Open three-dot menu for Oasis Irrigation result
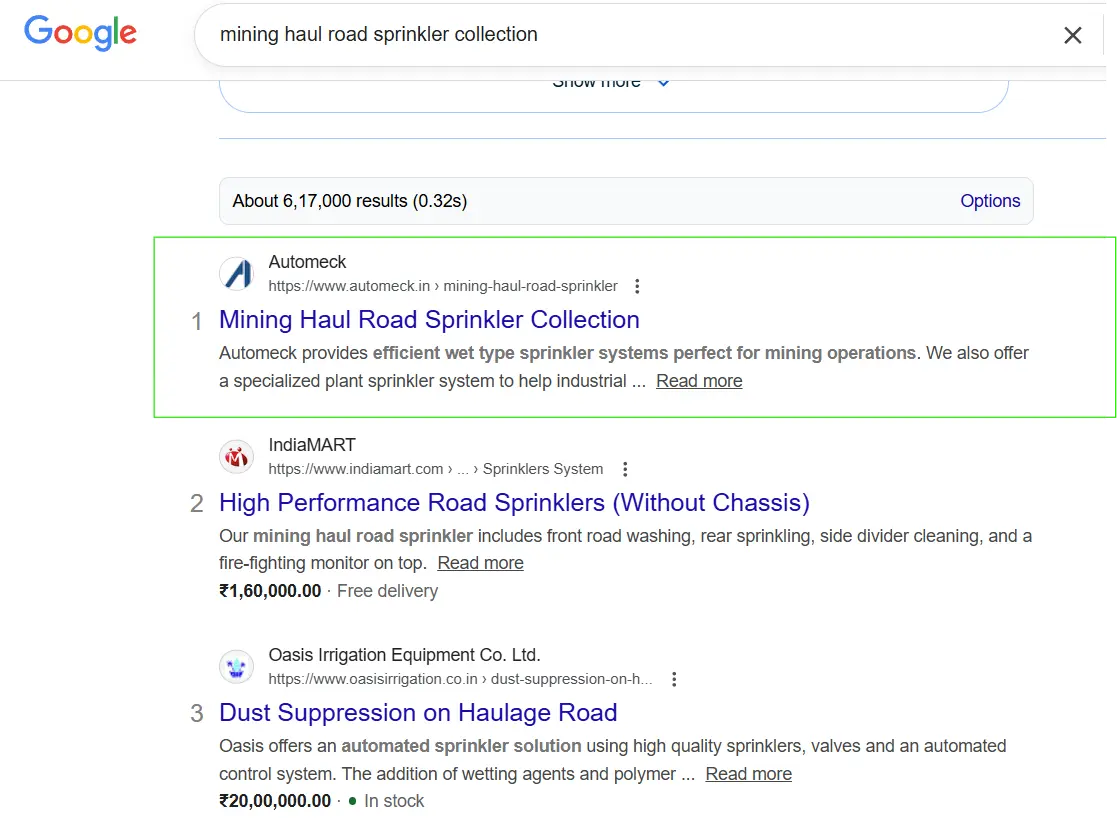The image size is (1117, 818). [x=674, y=679]
